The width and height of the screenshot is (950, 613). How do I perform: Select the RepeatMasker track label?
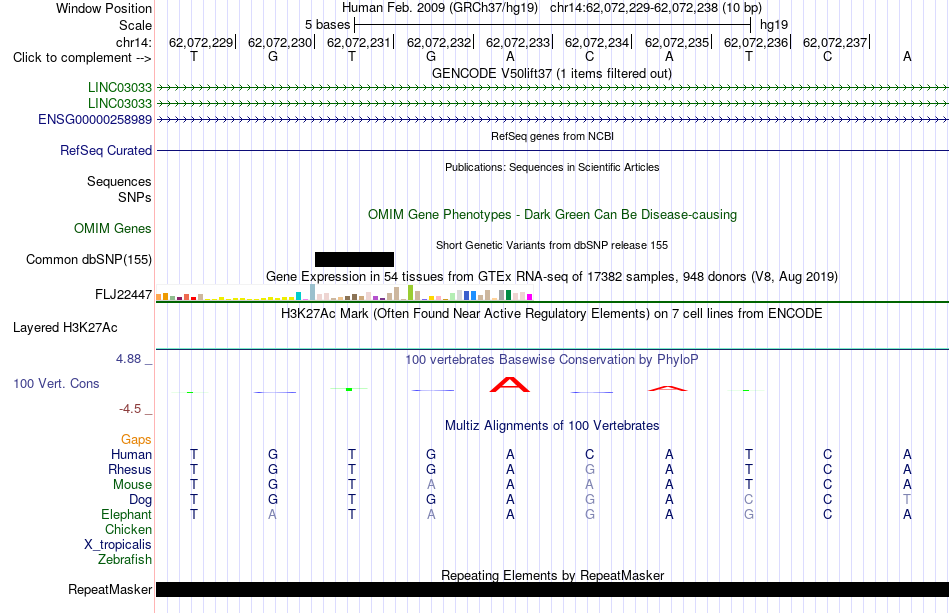click(110, 589)
